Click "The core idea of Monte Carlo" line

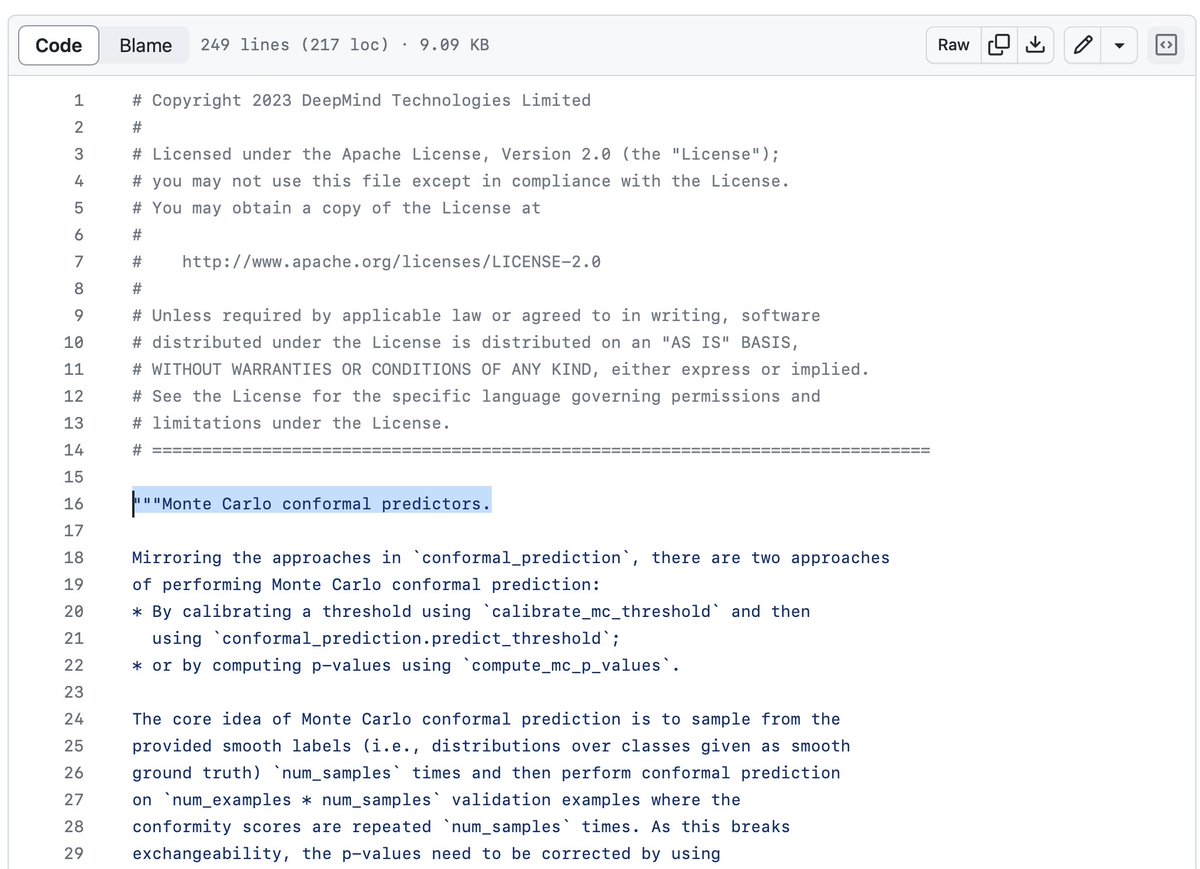pos(486,719)
